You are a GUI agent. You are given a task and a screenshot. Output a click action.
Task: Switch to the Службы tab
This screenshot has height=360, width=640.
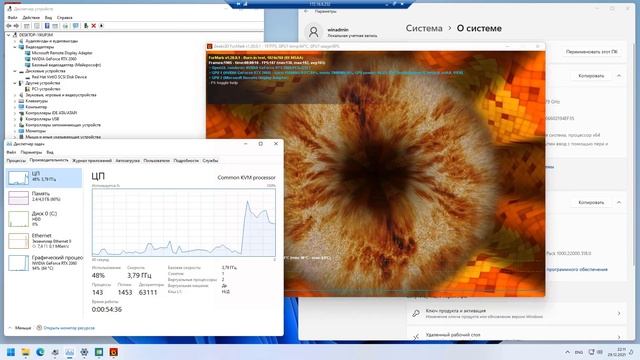pos(210,161)
